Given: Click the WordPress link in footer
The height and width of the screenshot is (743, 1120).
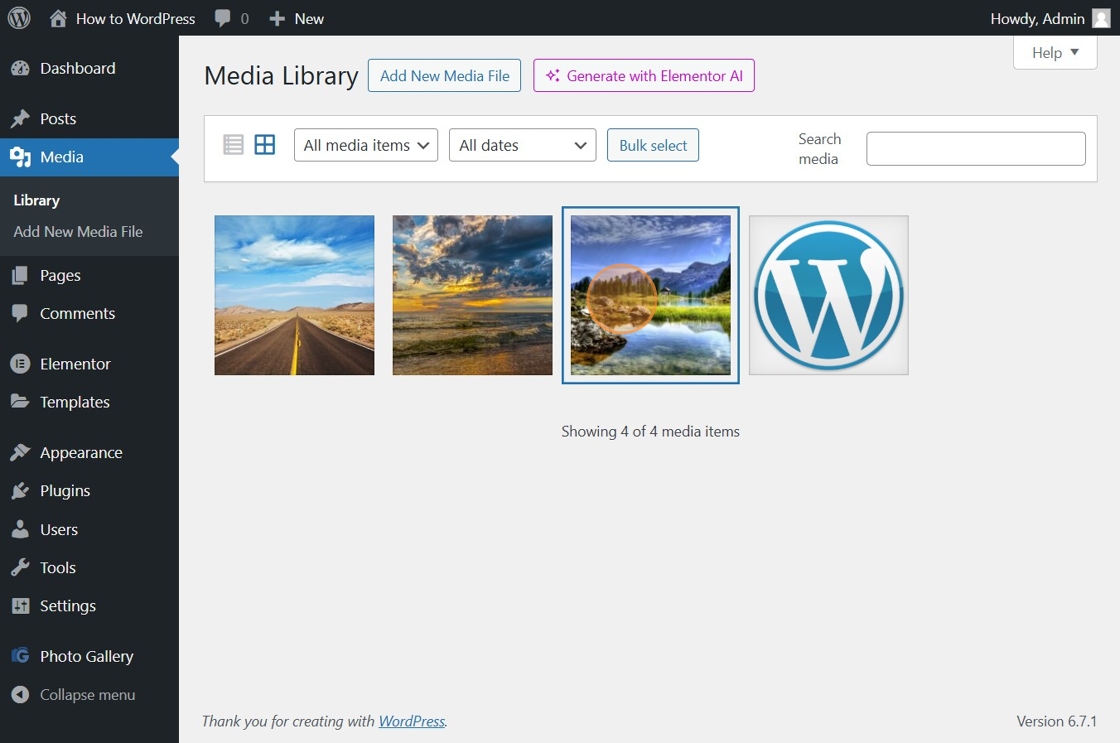Looking at the screenshot, I should 411,722.
